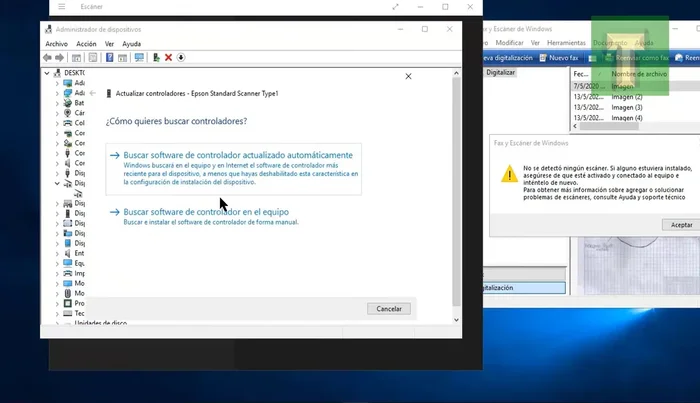Expand the Bat node chevron
The image size is (700, 403).
pos(57,103)
